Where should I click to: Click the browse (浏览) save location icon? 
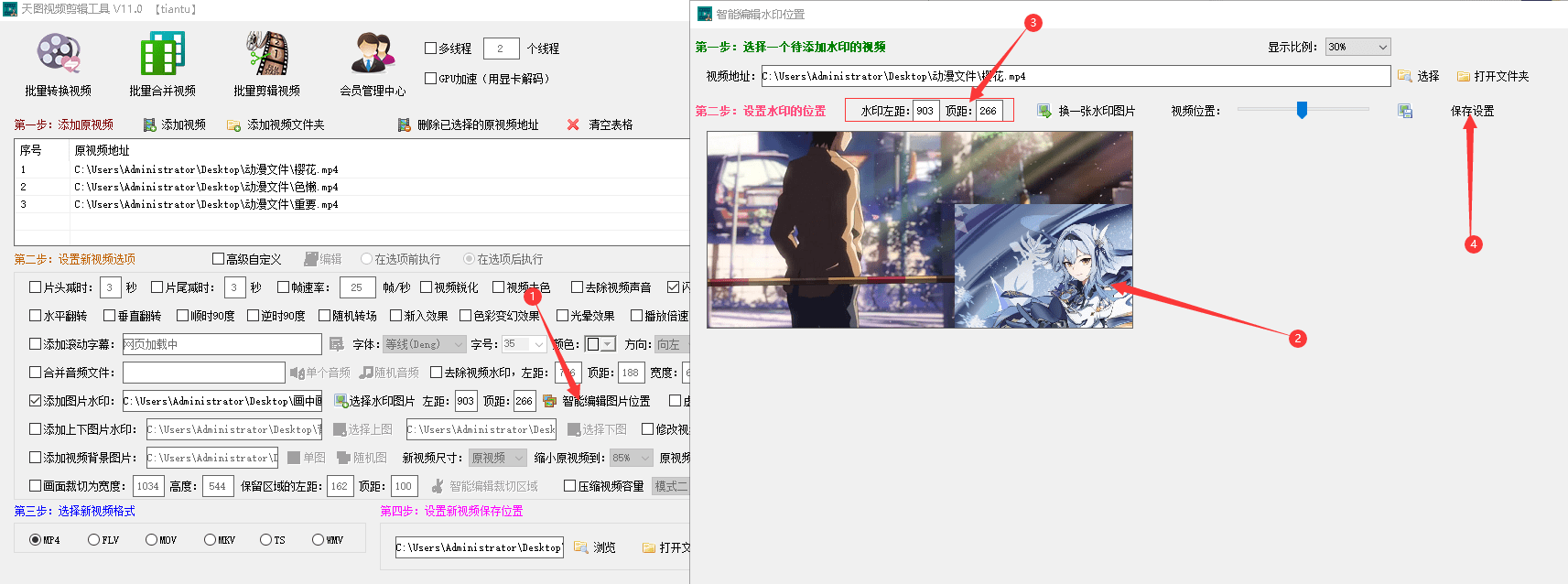click(580, 547)
